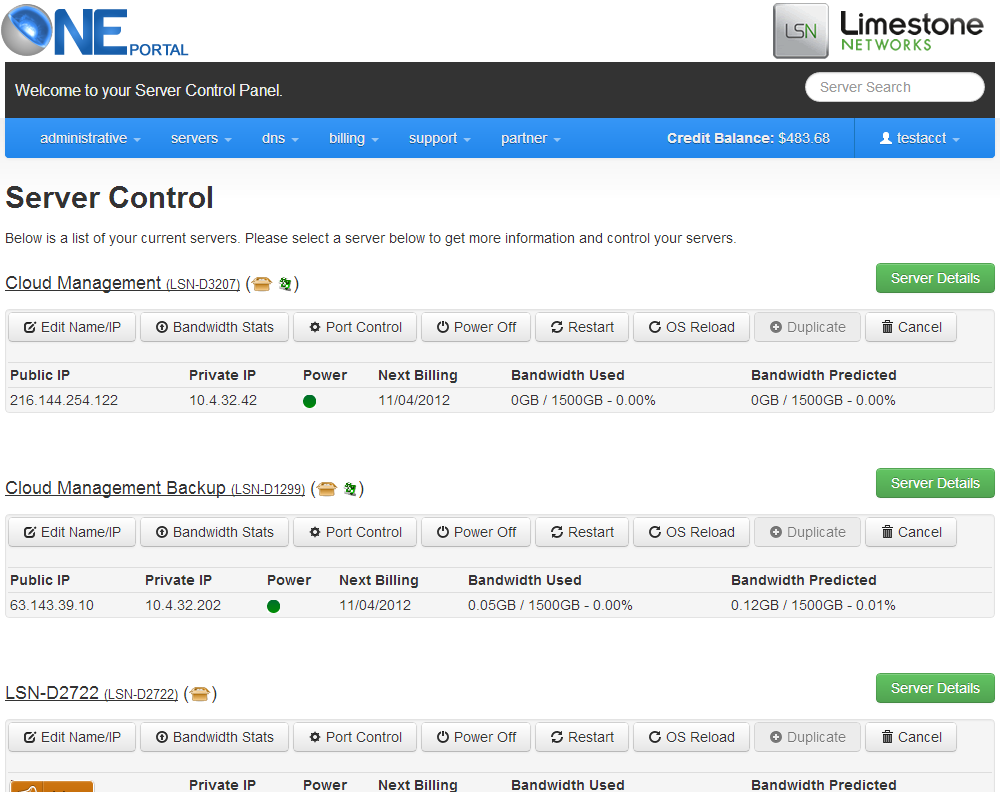Cancel server LSN-D2722
This screenshot has width=1000, height=792.
click(x=911, y=737)
